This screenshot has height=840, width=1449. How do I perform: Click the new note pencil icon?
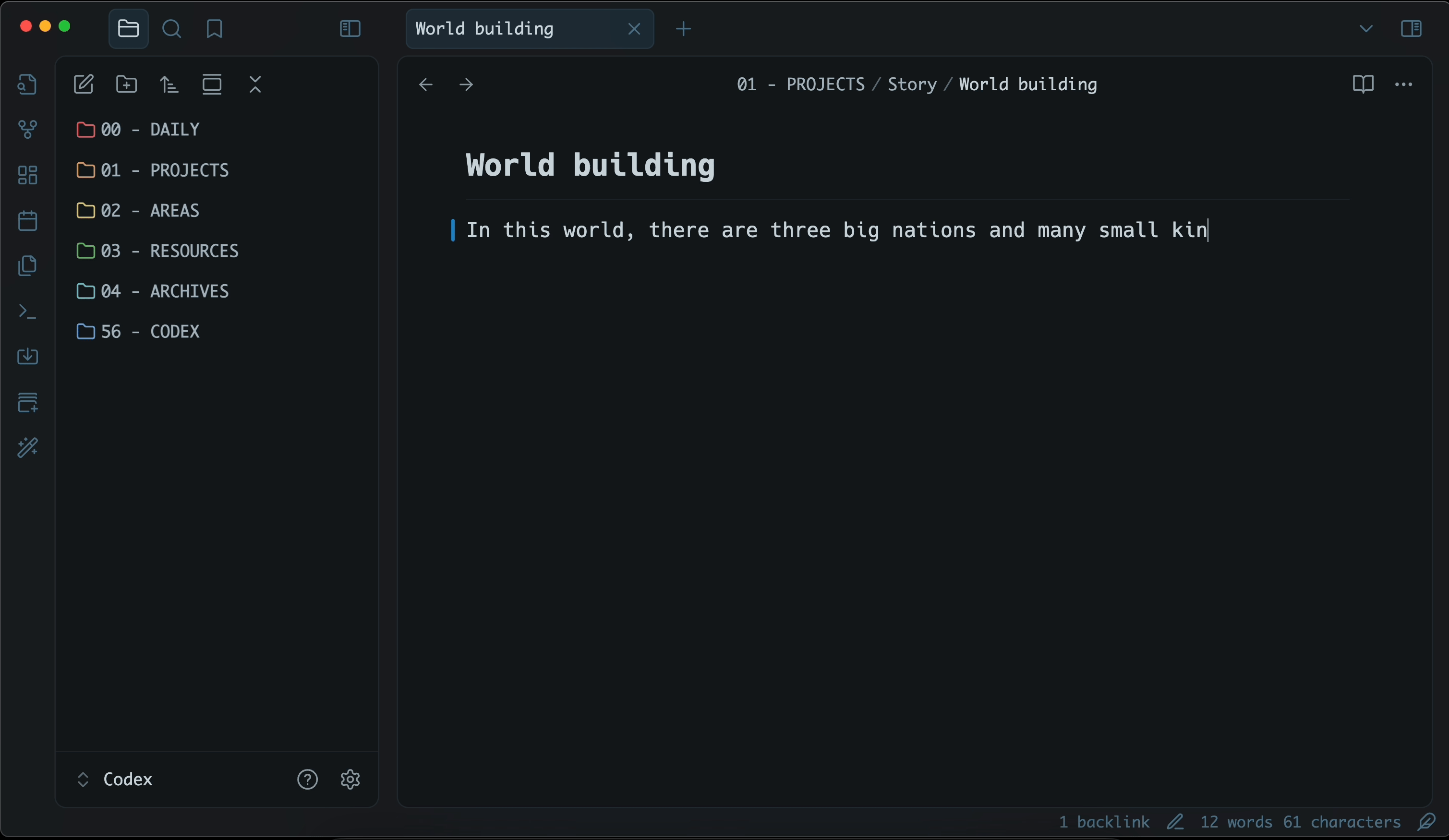84,84
